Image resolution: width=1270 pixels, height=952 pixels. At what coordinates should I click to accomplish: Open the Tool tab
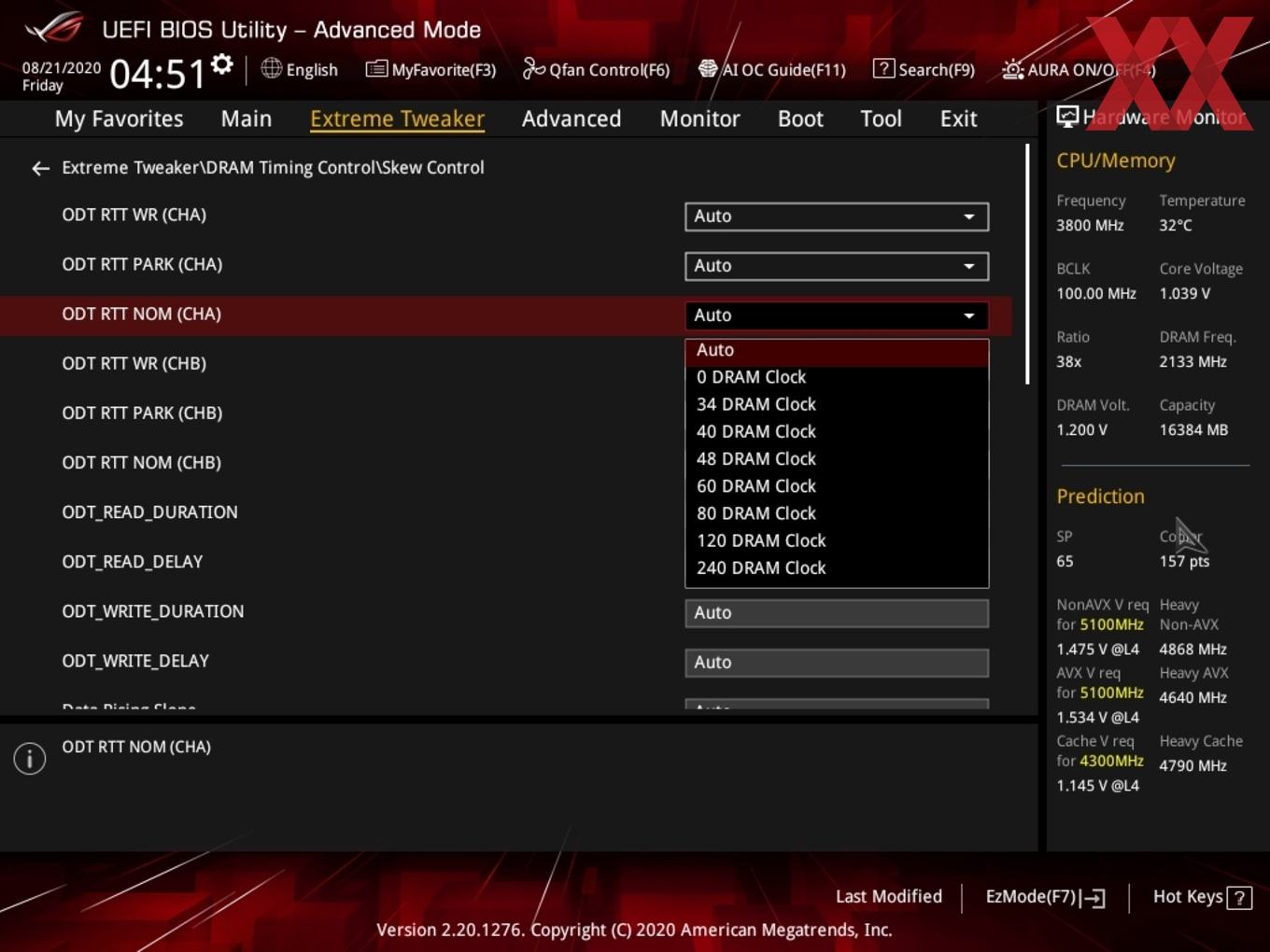coord(881,119)
